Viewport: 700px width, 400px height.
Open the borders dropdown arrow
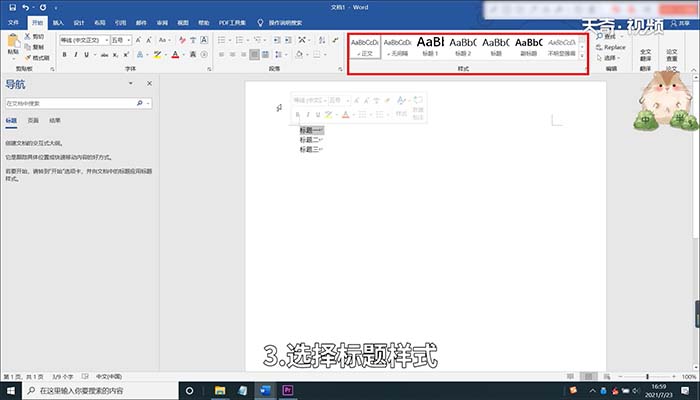click(x=325, y=54)
